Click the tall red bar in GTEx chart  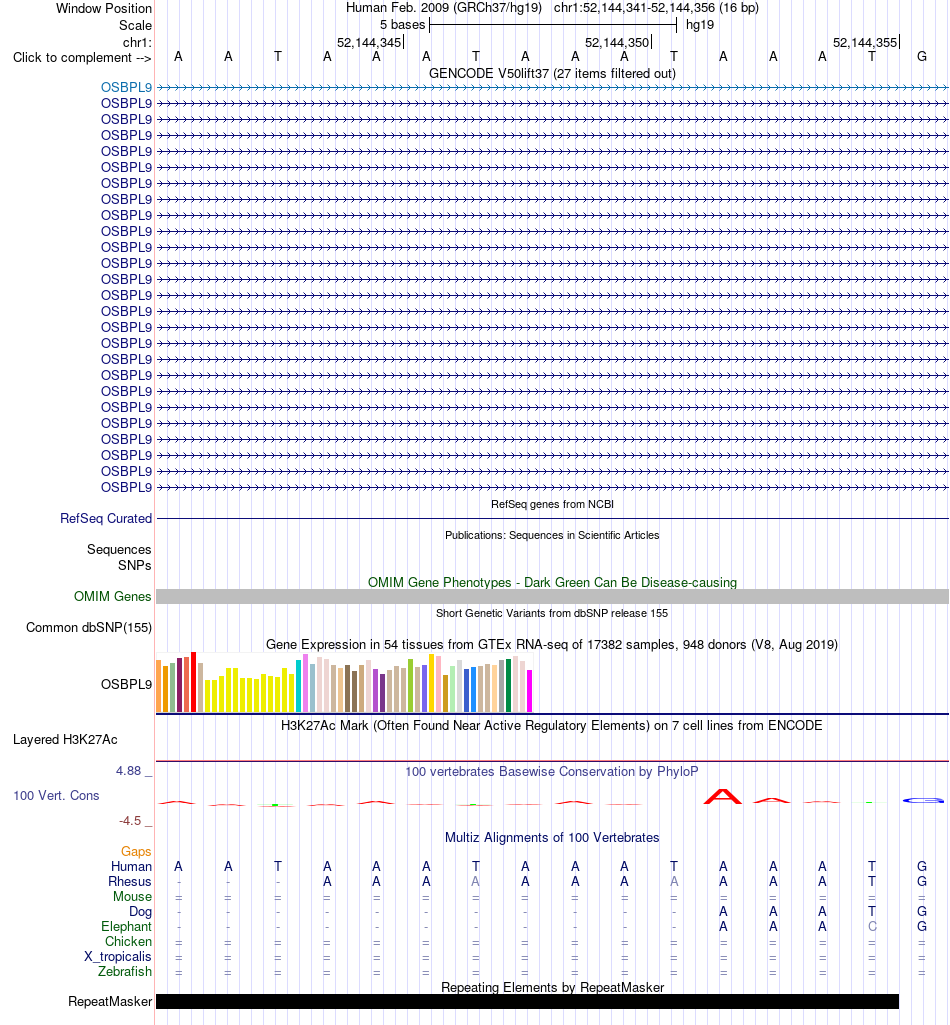point(194,682)
